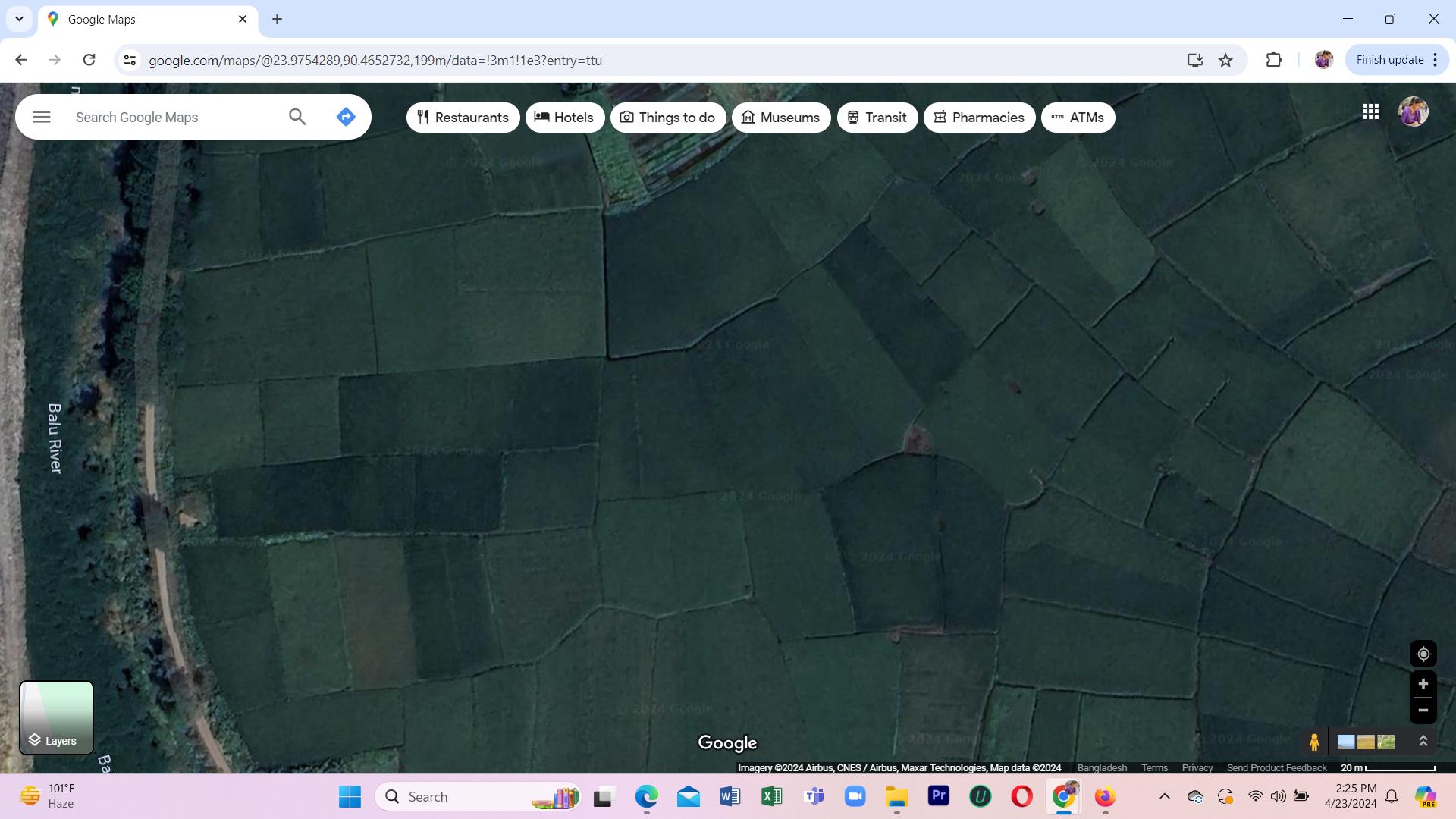Image resolution: width=1456 pixels, height=819 pixels.
Task: Open Directions with the blue arrow icon
Action: 346,117
